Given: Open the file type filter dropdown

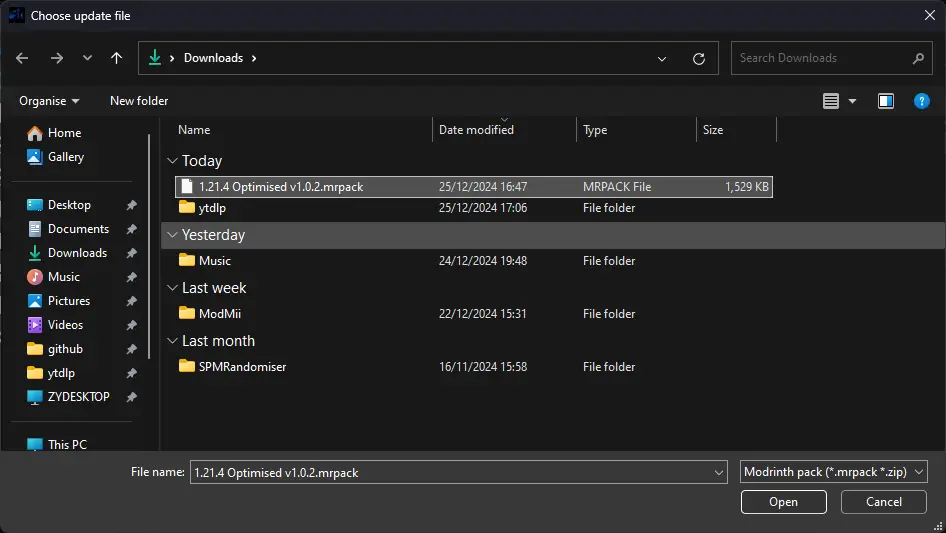Looking at the screenshot, I should coord(834,472).
